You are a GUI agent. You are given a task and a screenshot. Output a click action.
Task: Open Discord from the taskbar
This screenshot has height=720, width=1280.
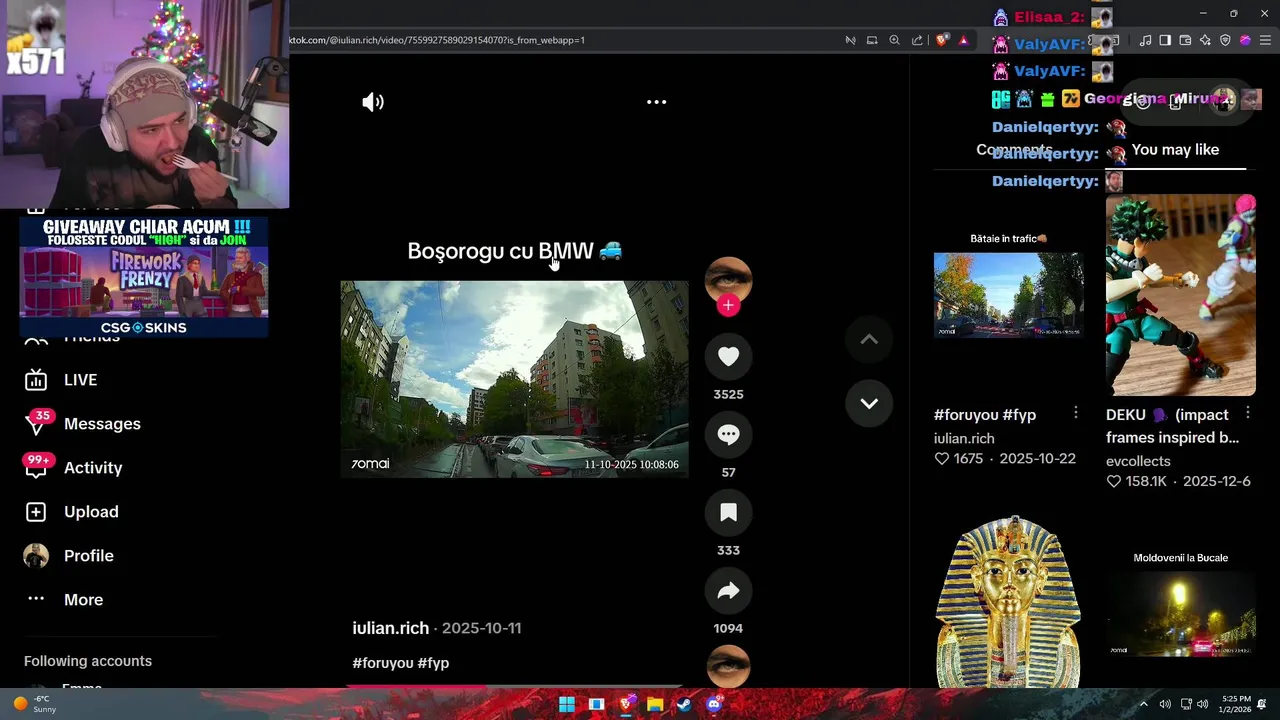point(713,704)
